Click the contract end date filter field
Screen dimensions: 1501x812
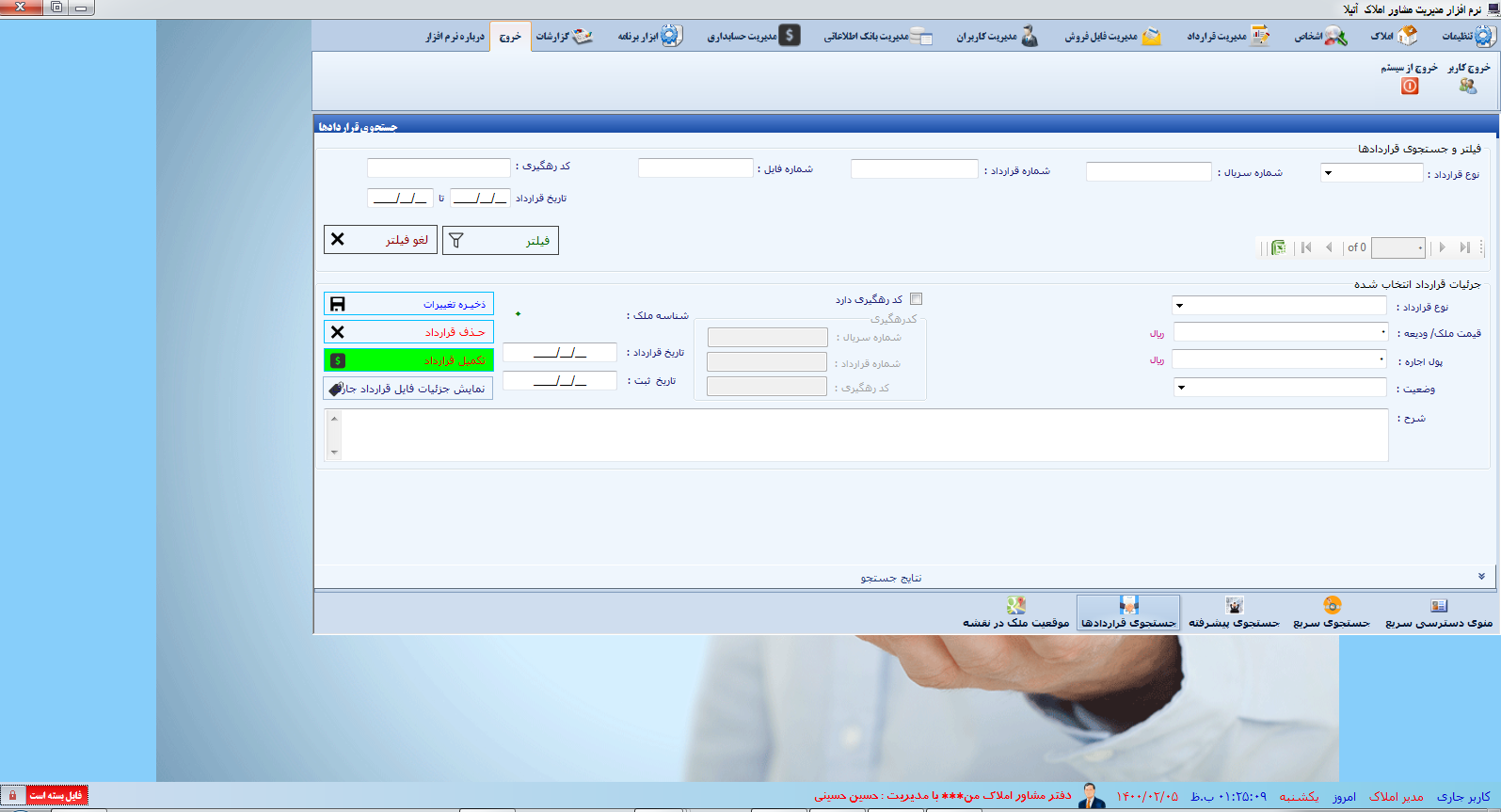tap(400, 198)
